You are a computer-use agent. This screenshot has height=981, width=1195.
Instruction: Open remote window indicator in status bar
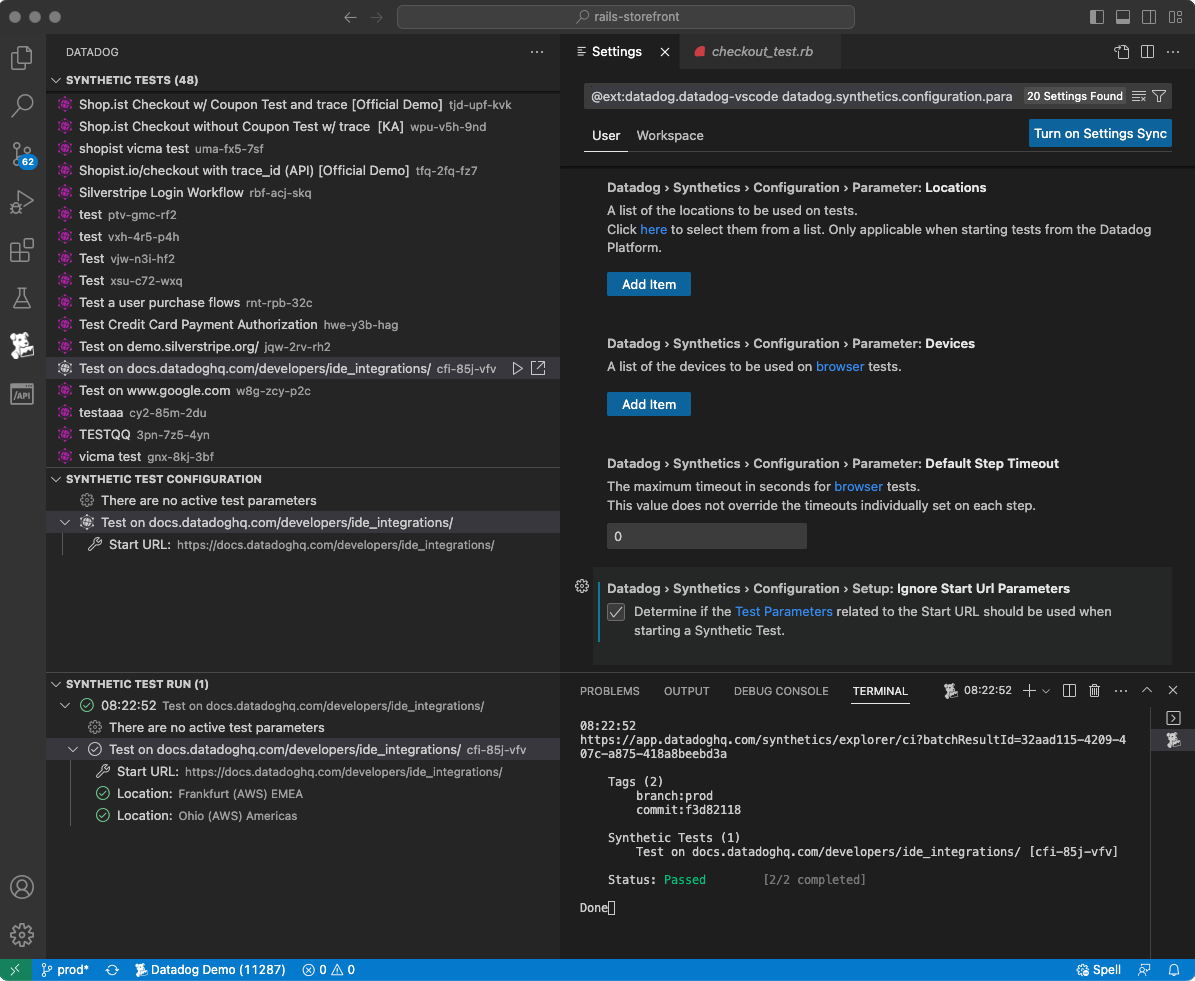point(15,970)
